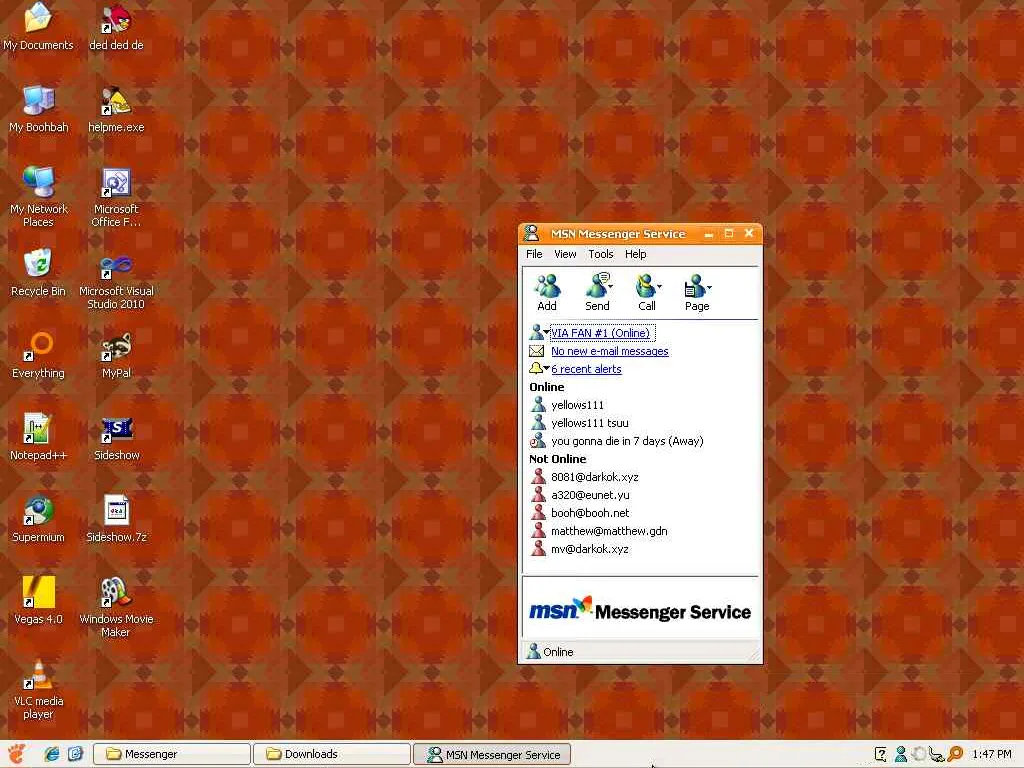1024x768 pixels.
Task: Open the Help menu
Action: (x=635, y=254)
